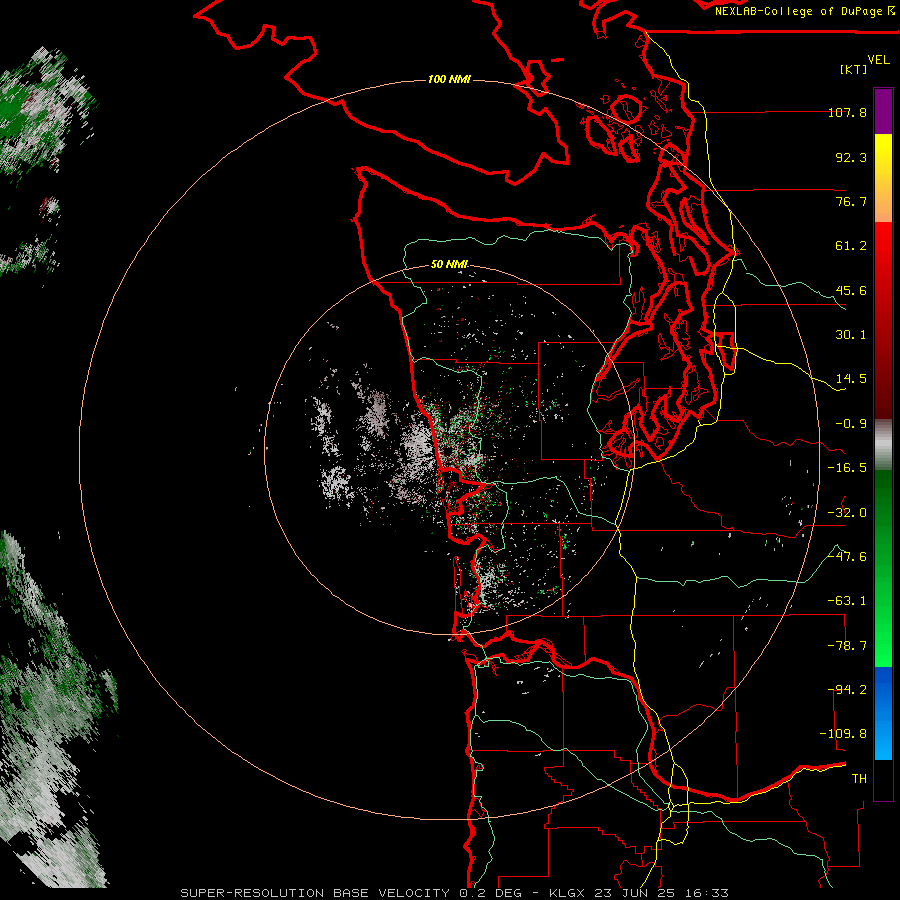This screenshot has height=900, width=900.
Task: Click the 76.7 velocity scale value
Action: coord(851,201)
